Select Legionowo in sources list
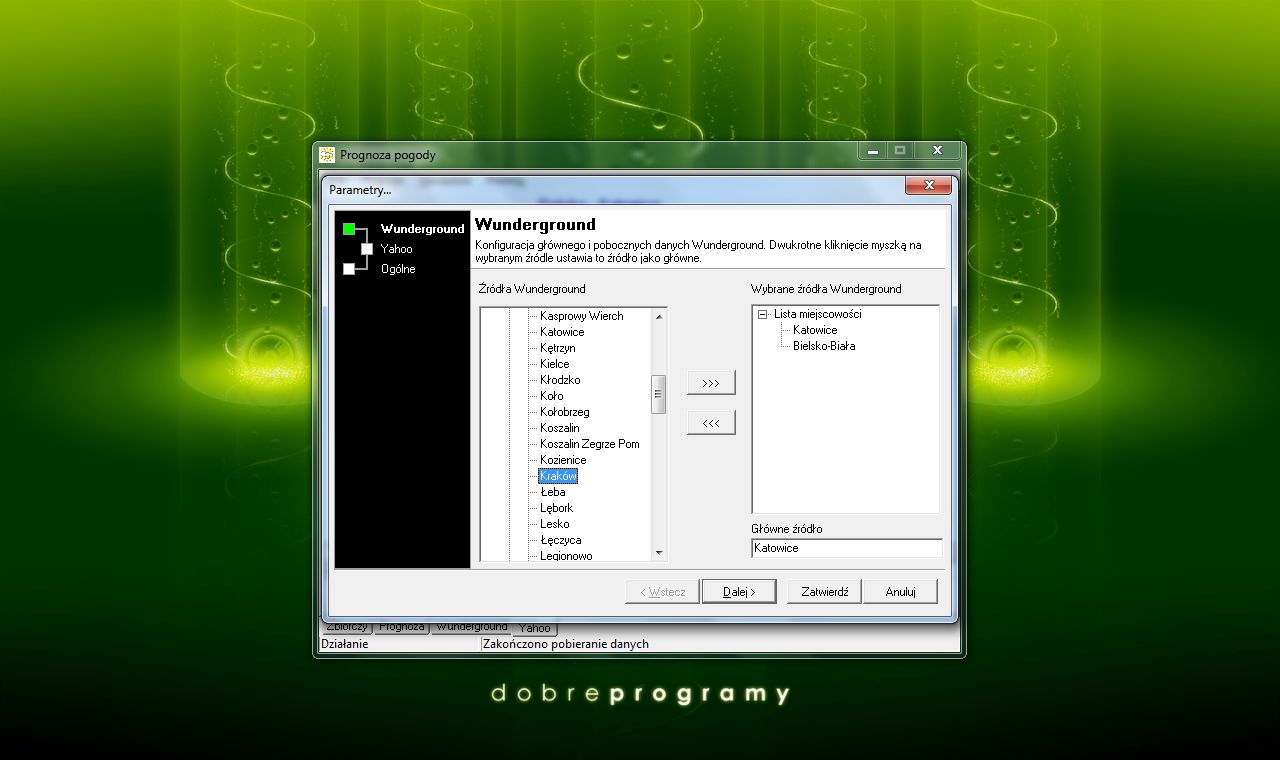 coord(566,556)
